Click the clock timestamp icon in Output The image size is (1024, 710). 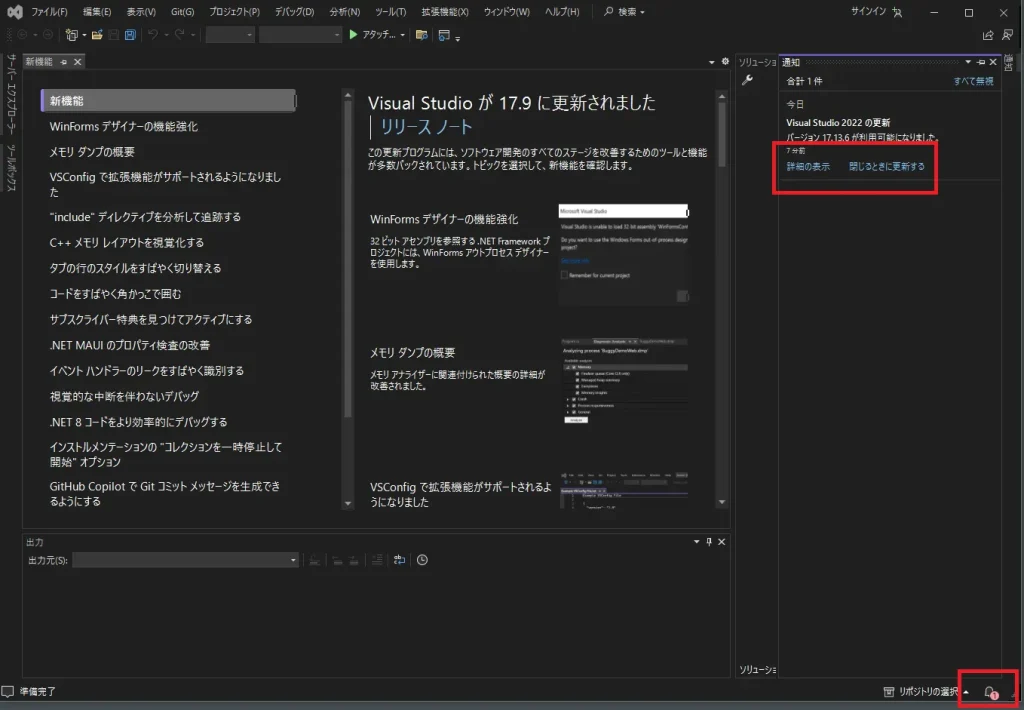(x=423, y=560)
